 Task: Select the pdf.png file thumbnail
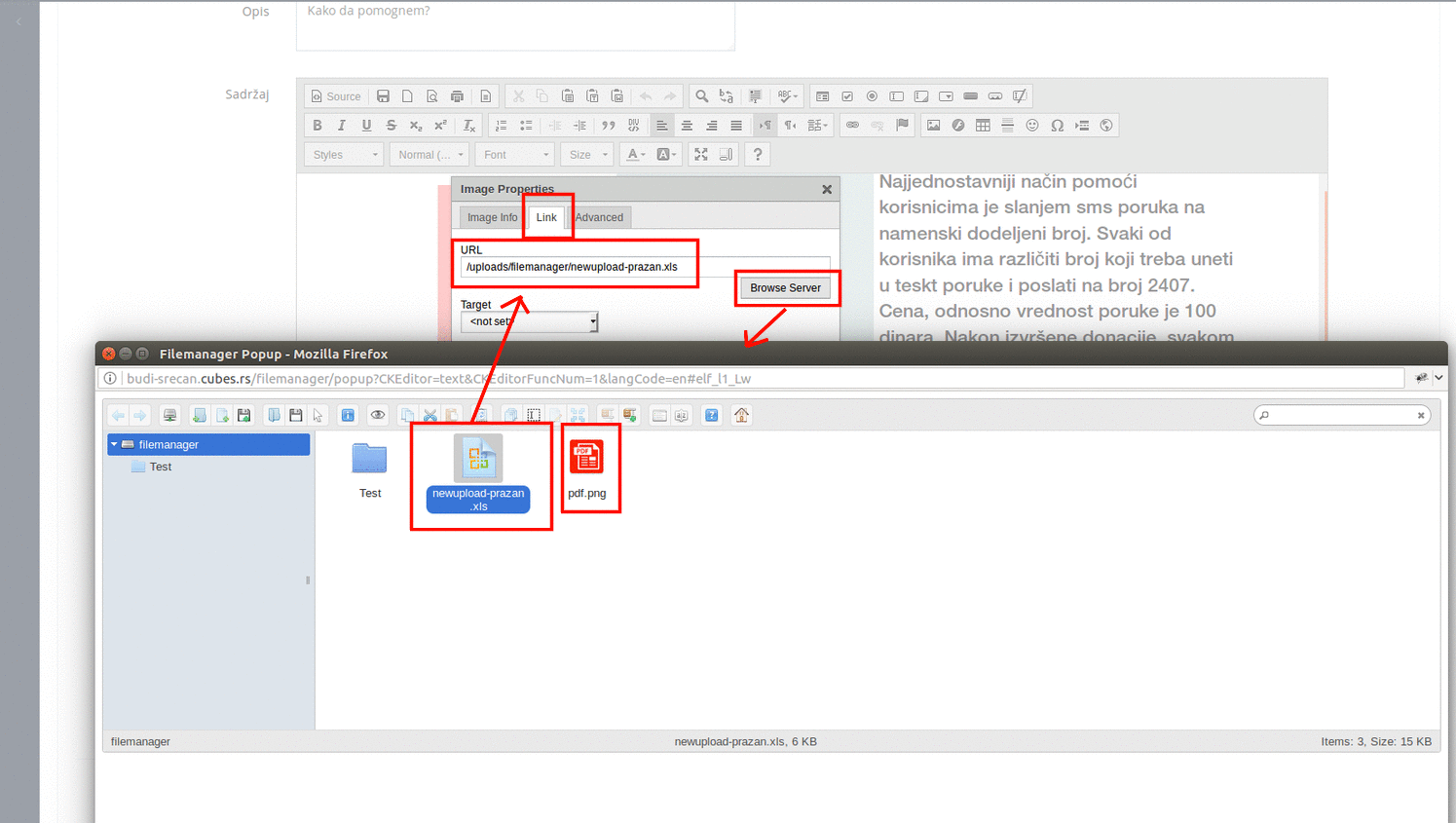point(586,458)
